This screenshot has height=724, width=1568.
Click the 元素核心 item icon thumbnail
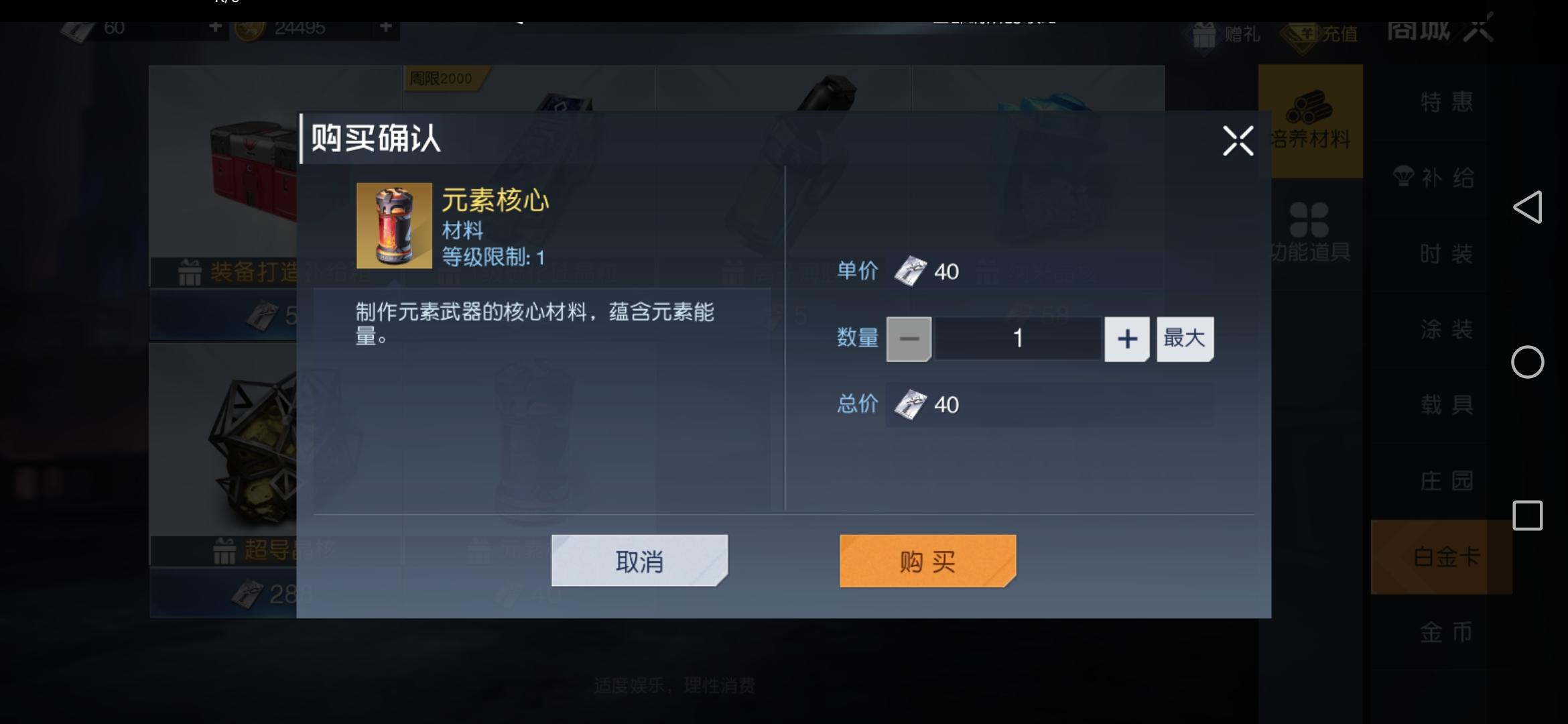(x=394, y=226)
